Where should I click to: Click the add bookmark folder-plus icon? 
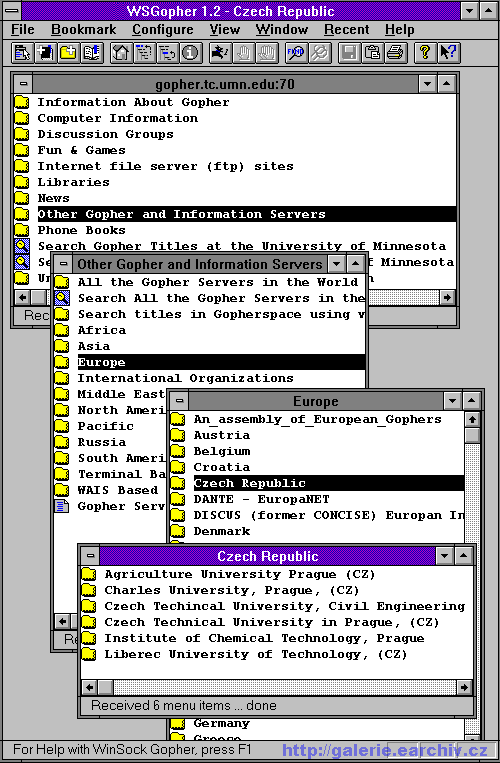click(69, 52)
